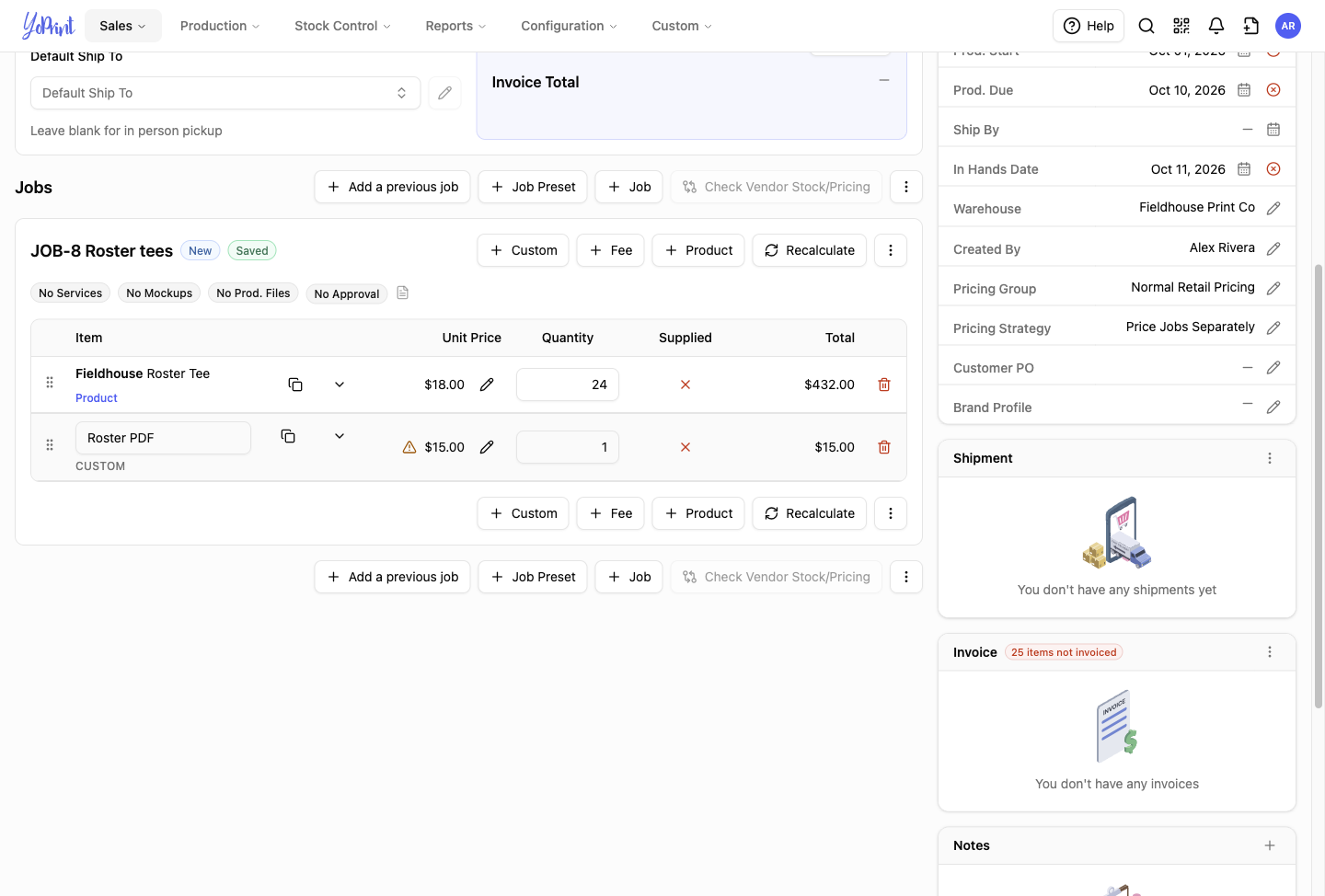Duplicate the Fieldhouse Roster Tee item
The image size is (1325, 896).
point(295,385)
